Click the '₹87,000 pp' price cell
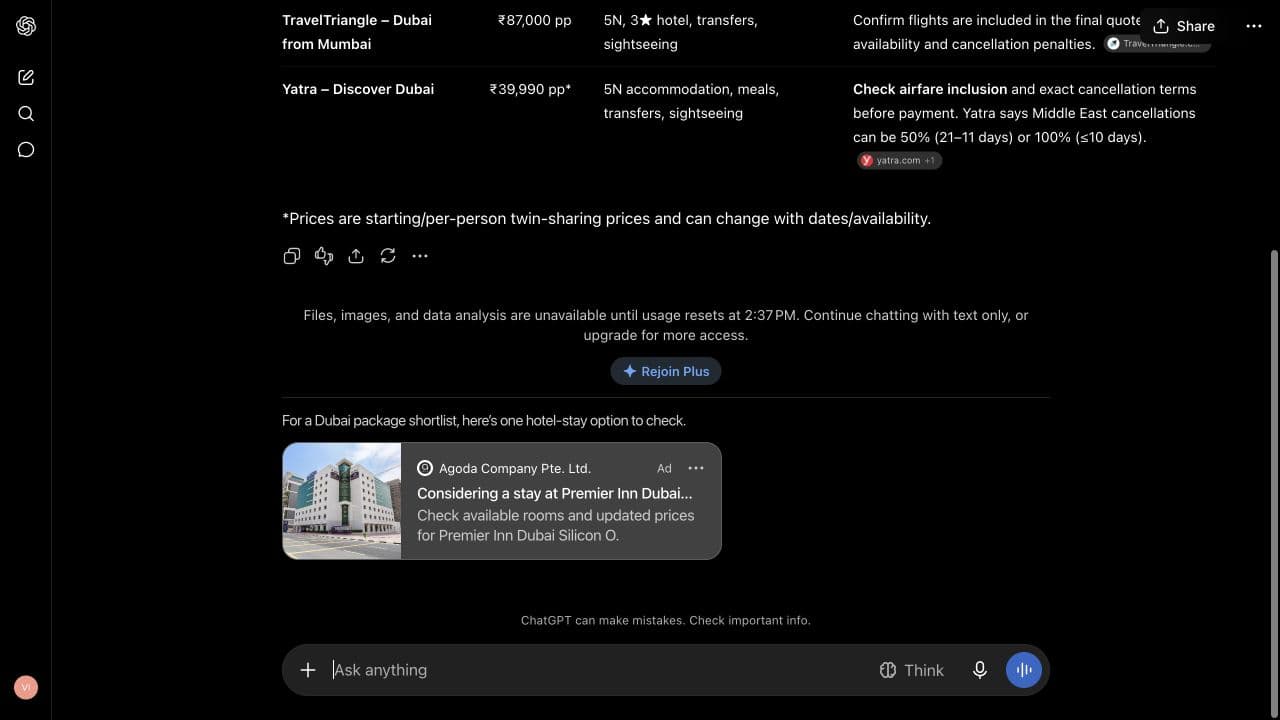Viewport: 1280px width, 720px height. coord(534,20)
